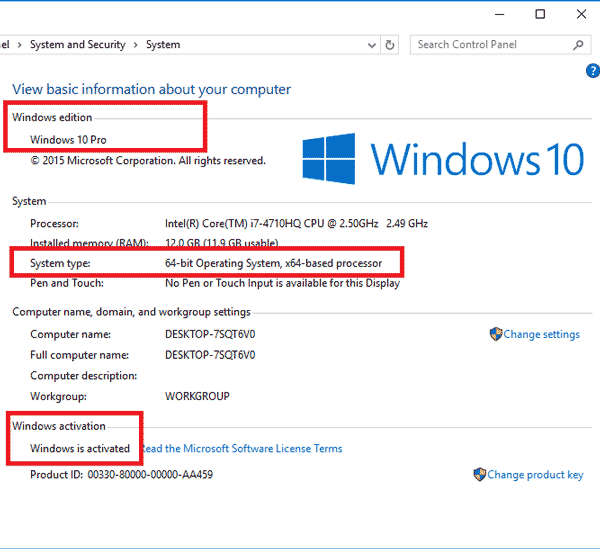Click in the Search Control Panel field
This screenshot has height=549, width=600.
click(x=490, y=45)
